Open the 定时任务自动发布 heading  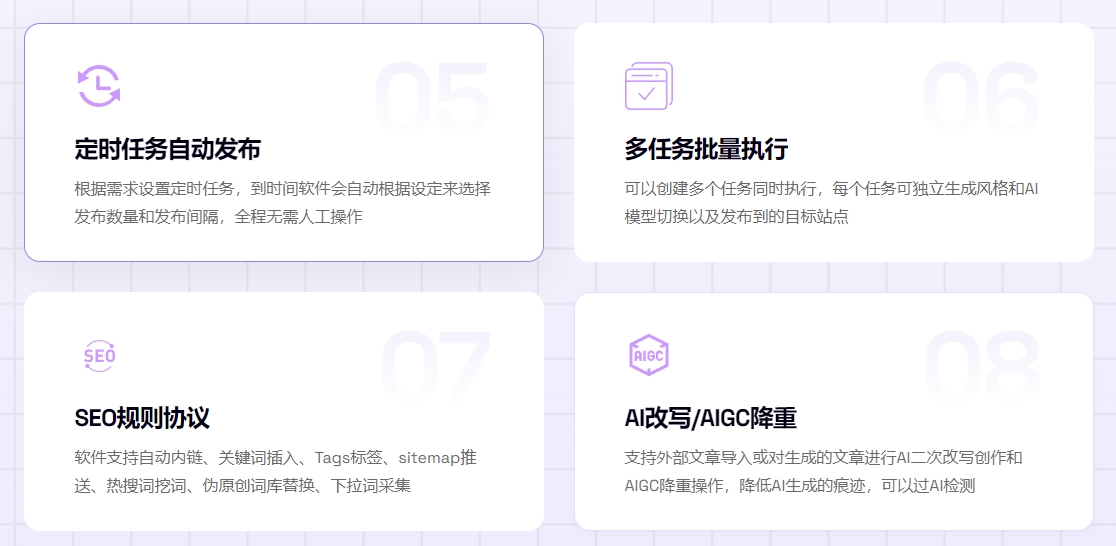coord(167,149)
